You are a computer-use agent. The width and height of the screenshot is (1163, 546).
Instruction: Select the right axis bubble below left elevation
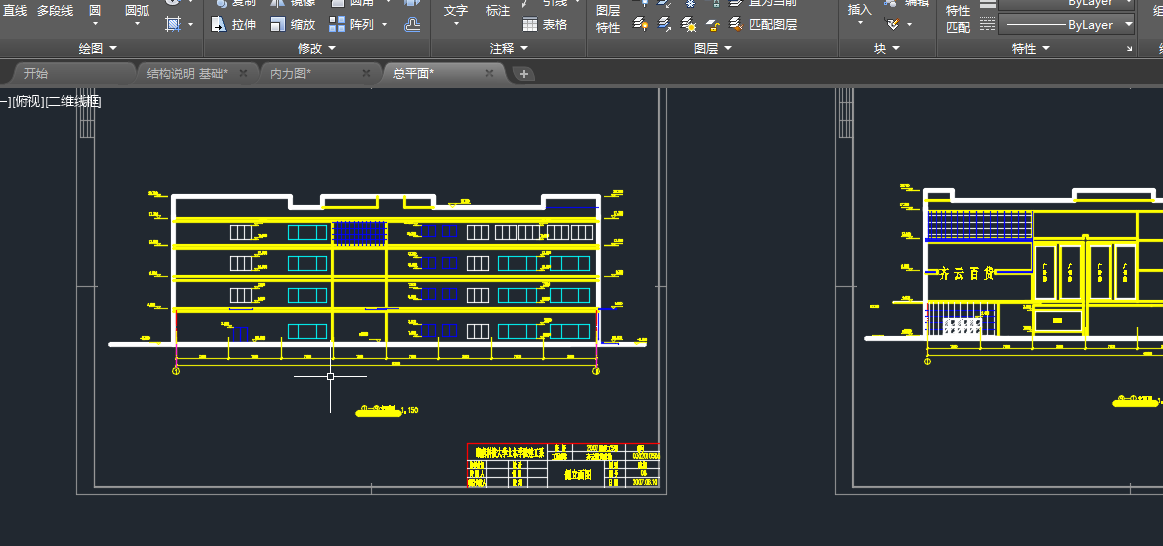coord(596,370)
